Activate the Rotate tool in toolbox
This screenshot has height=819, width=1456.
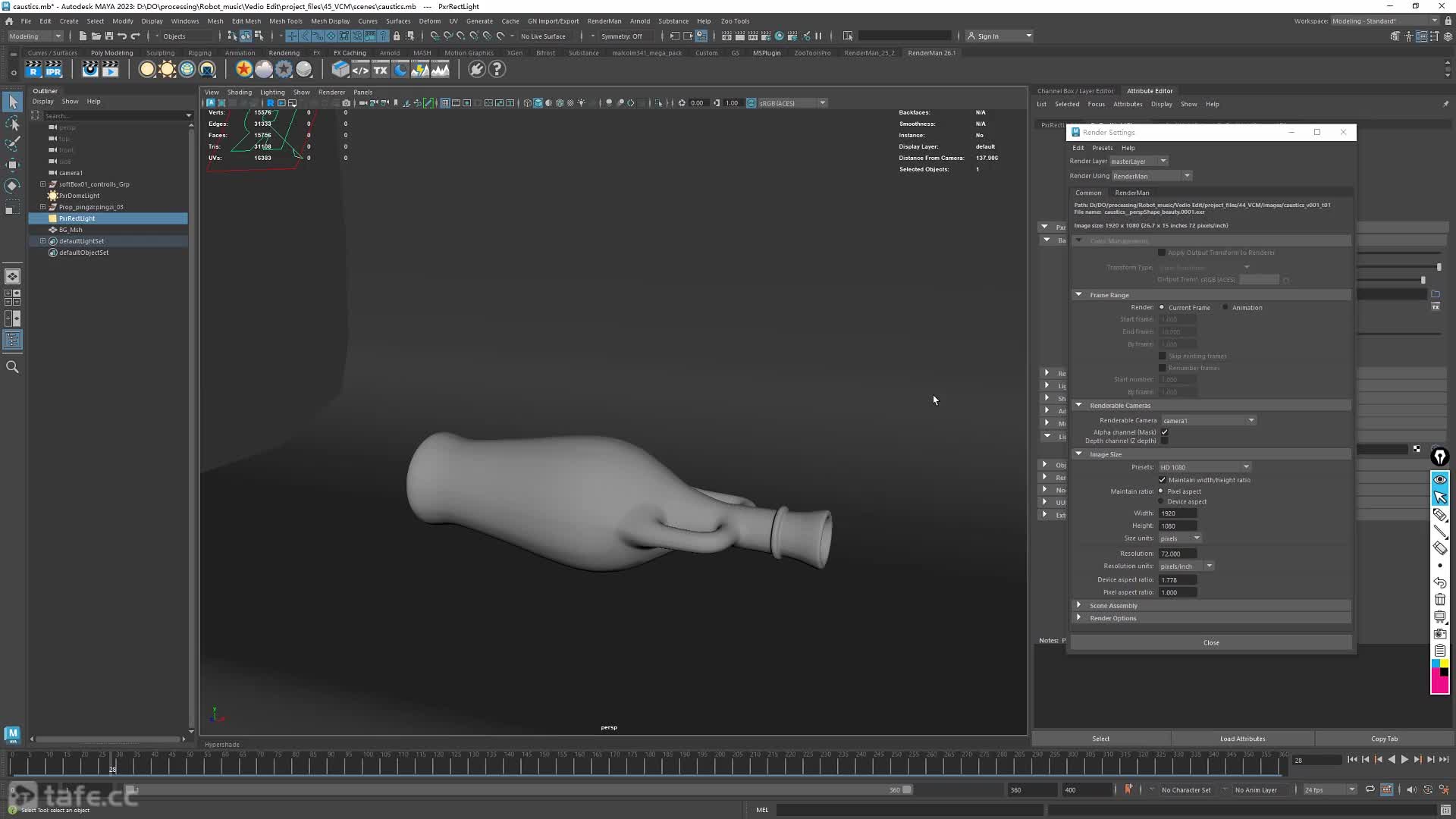click(12, 186)
